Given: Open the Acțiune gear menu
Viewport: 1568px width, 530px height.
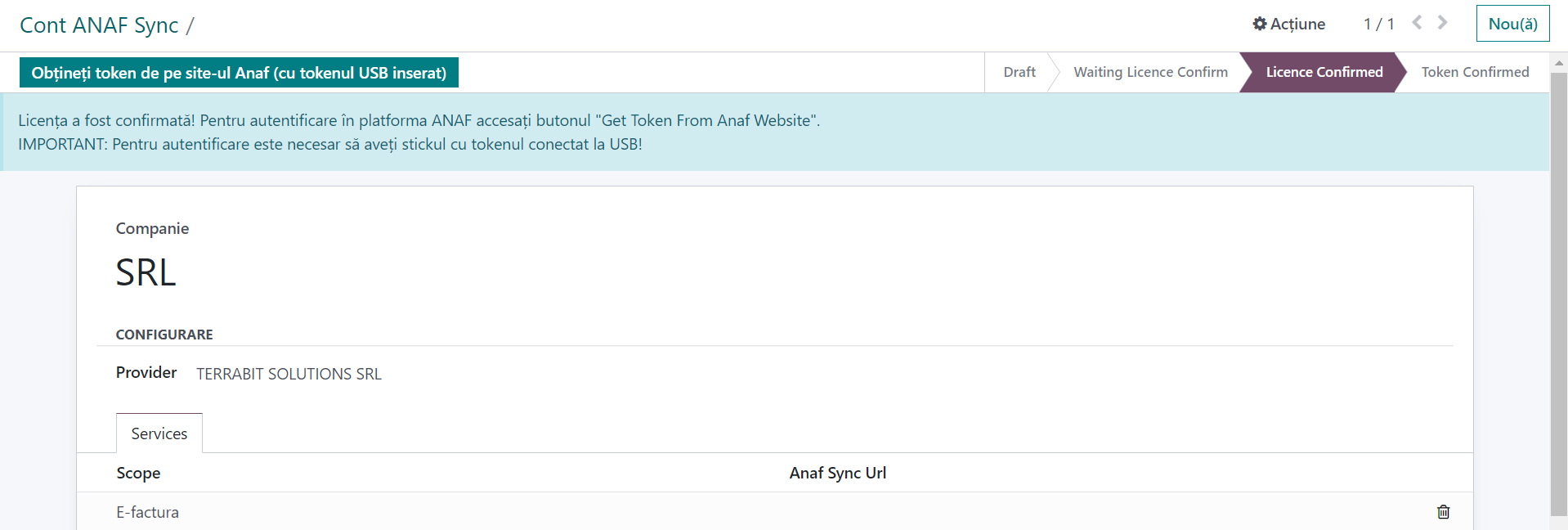Looking at the screenshot, I should [1289, 25].
